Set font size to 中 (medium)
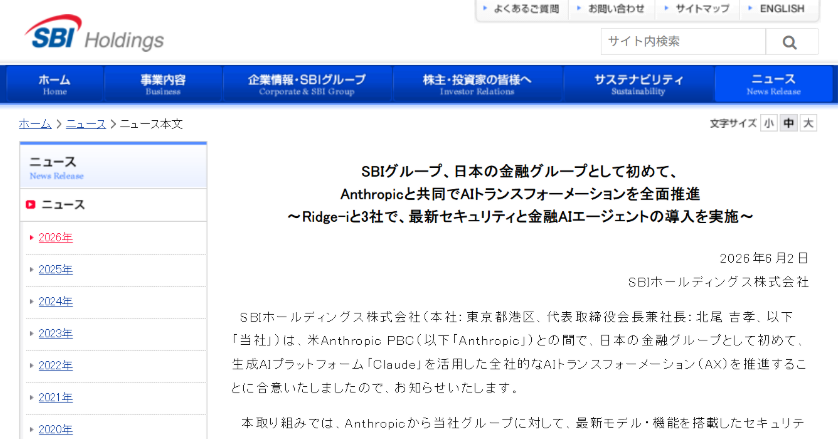The width and height of the screenshot is (840, 439). [x=789, y=123]
